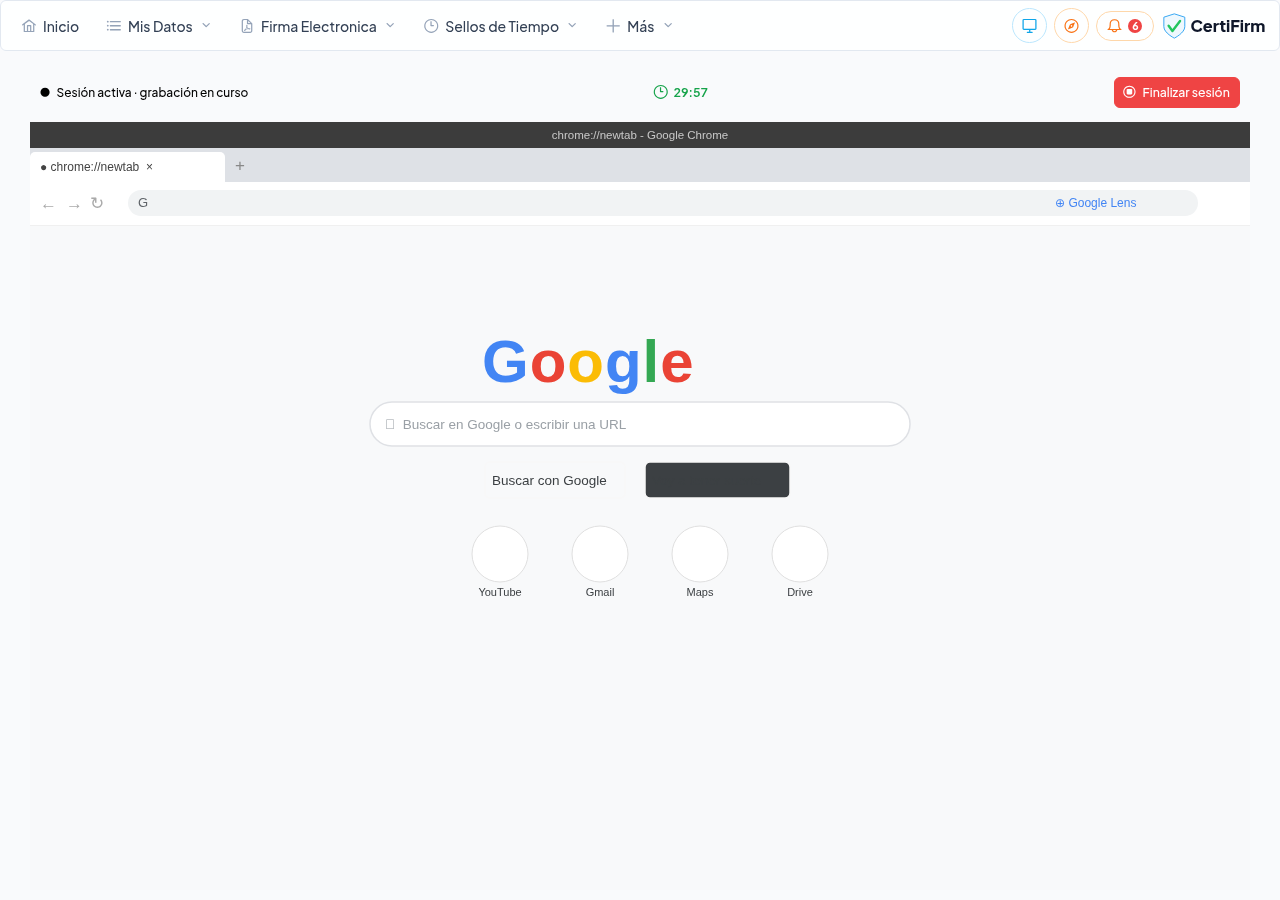Screen dimensions: 1280x900
Task: Go to Inicio in navigation bar
Action: coord(50,26)
